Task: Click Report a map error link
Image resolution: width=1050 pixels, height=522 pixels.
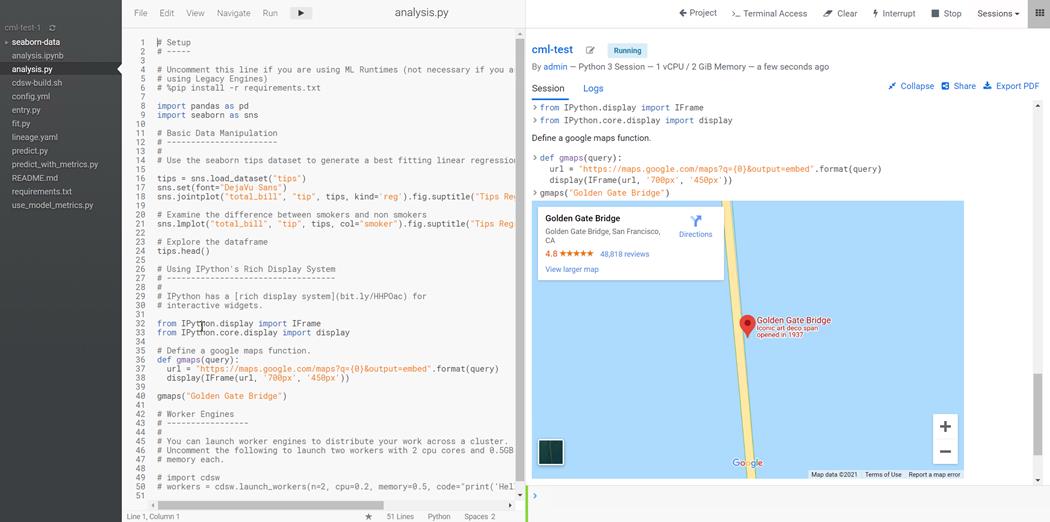Action: (934, 474)
